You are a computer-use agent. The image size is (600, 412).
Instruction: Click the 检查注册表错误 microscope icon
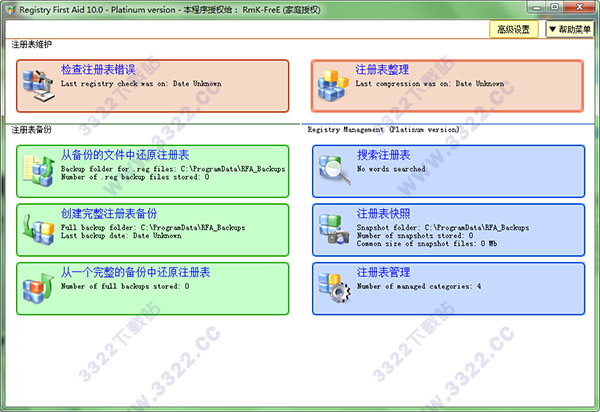[39, 86]
